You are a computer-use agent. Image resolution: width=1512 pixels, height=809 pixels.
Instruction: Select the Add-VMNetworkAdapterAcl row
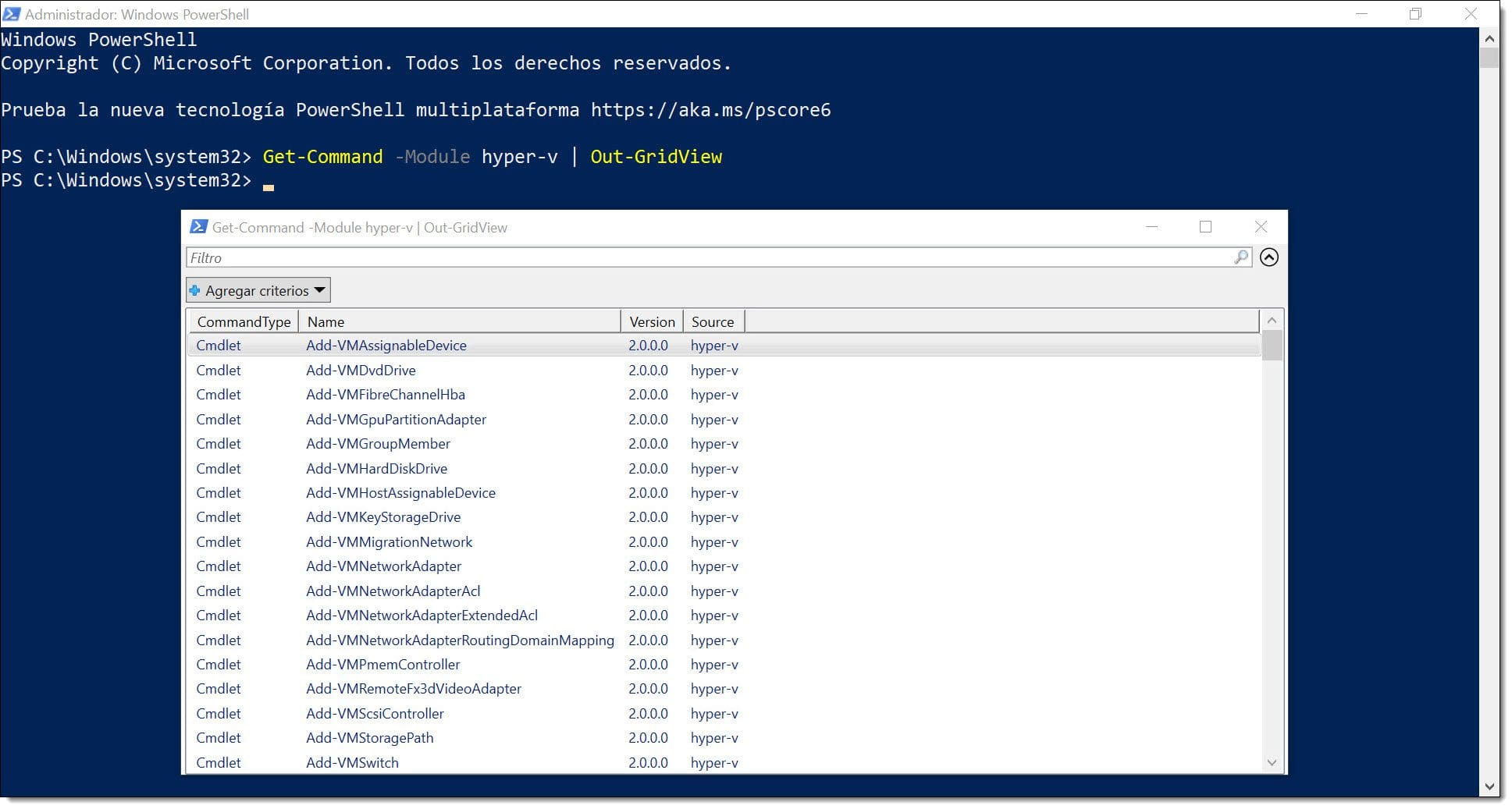tap(724, 591)
